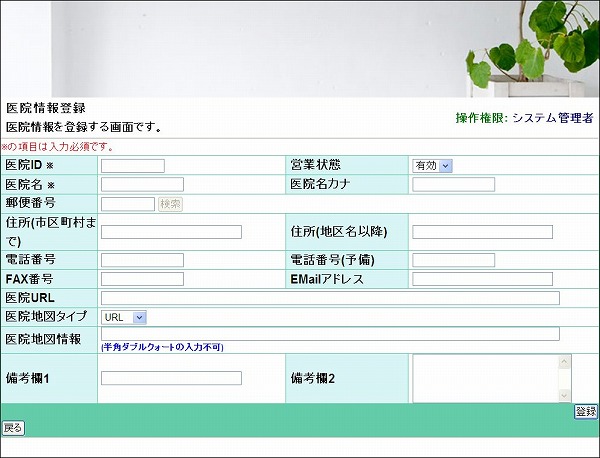This screenshot has height=458, width=600.
Task: Click the 備考欄2 scrollbar down arrow
Action: (x=565, y=394)
